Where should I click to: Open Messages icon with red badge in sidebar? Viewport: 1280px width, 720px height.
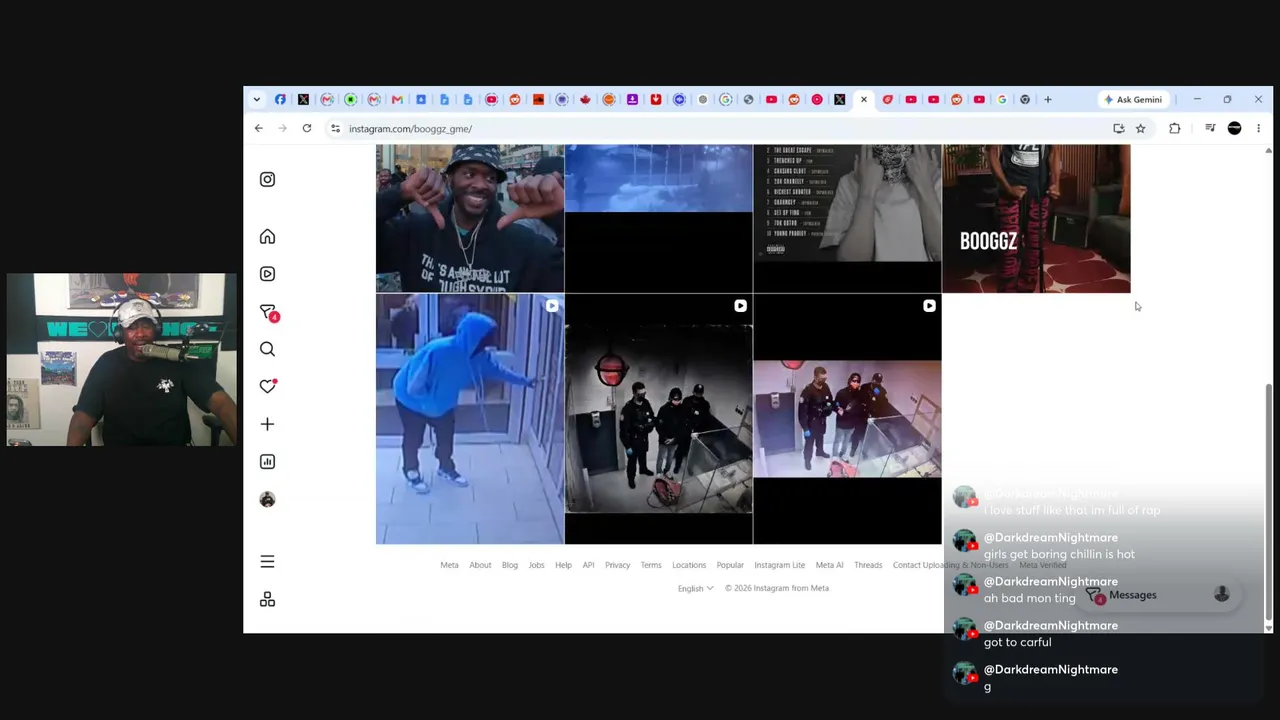click(x=268, y=313)
